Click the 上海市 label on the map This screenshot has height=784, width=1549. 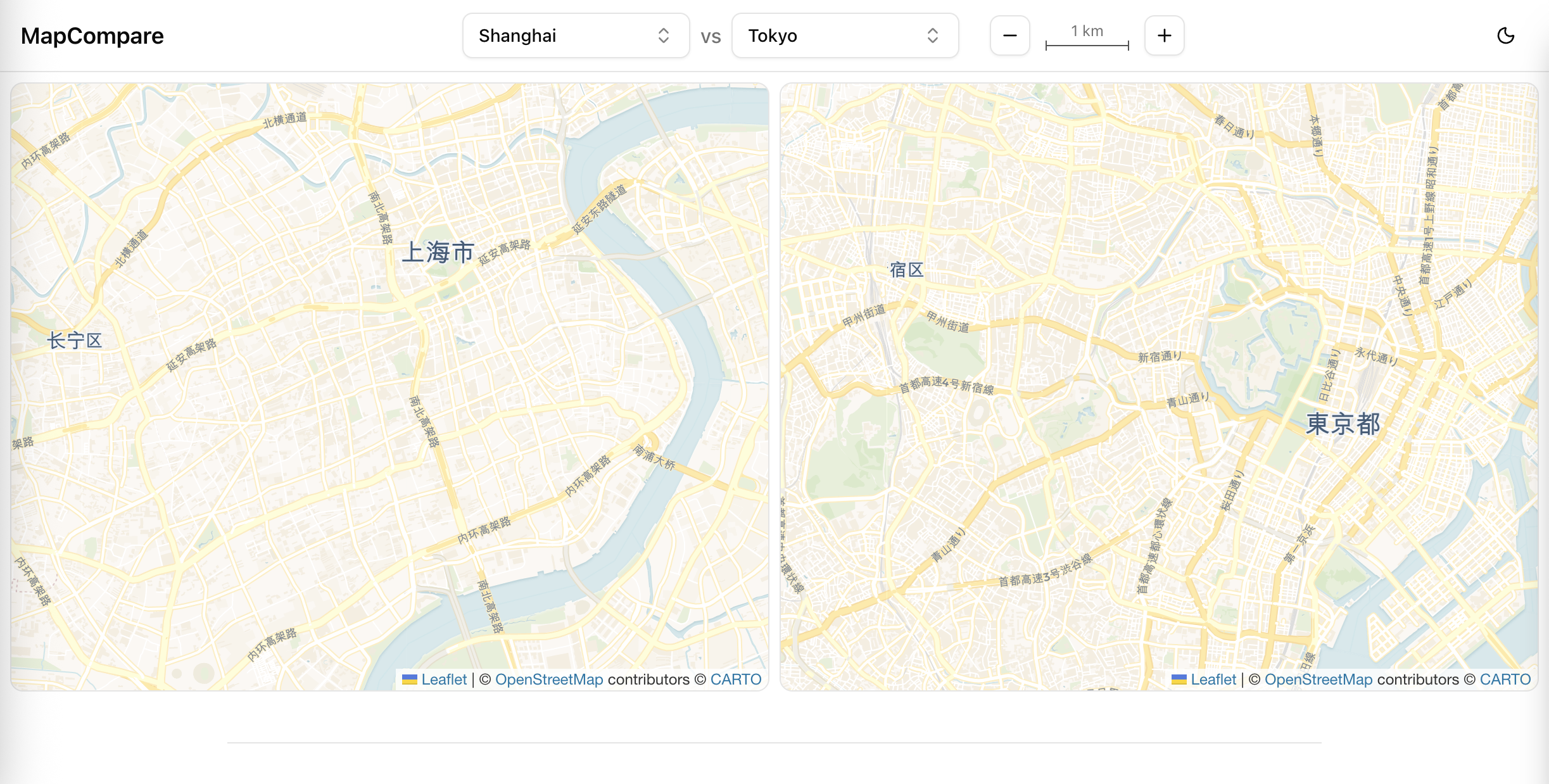438,252
